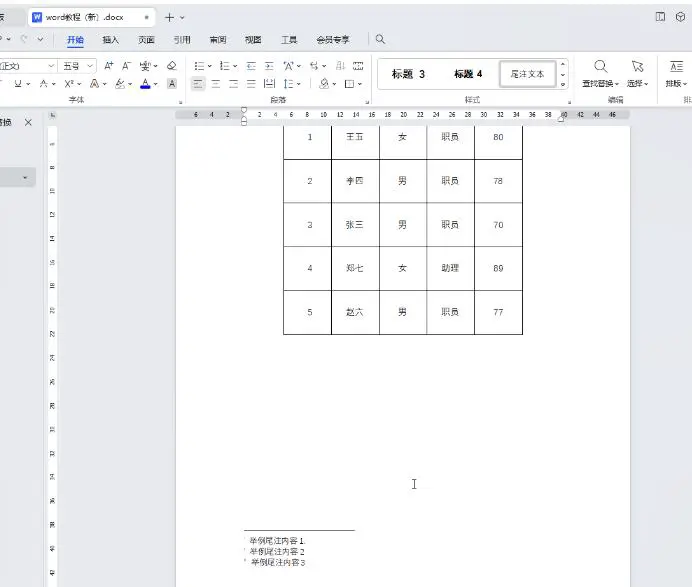Expand the 查找替换 dropdown arrow

pyautogui.click(x=617, y=84)
